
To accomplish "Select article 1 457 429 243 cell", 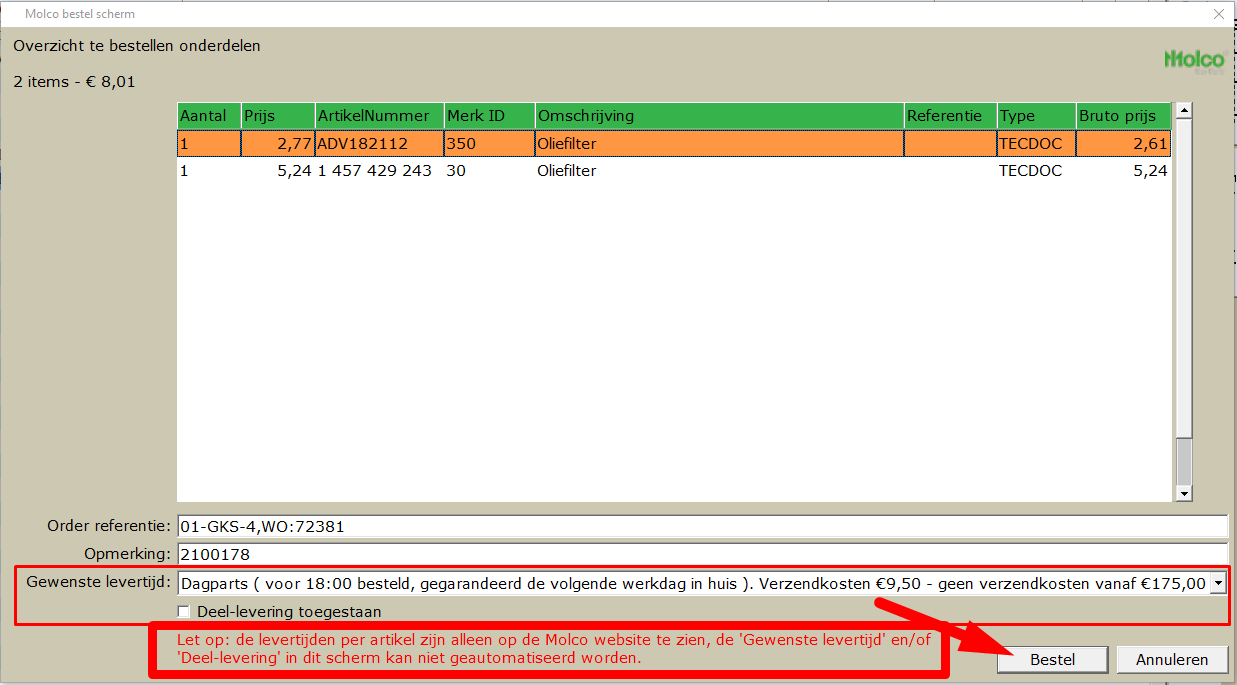I will [379, 171].
